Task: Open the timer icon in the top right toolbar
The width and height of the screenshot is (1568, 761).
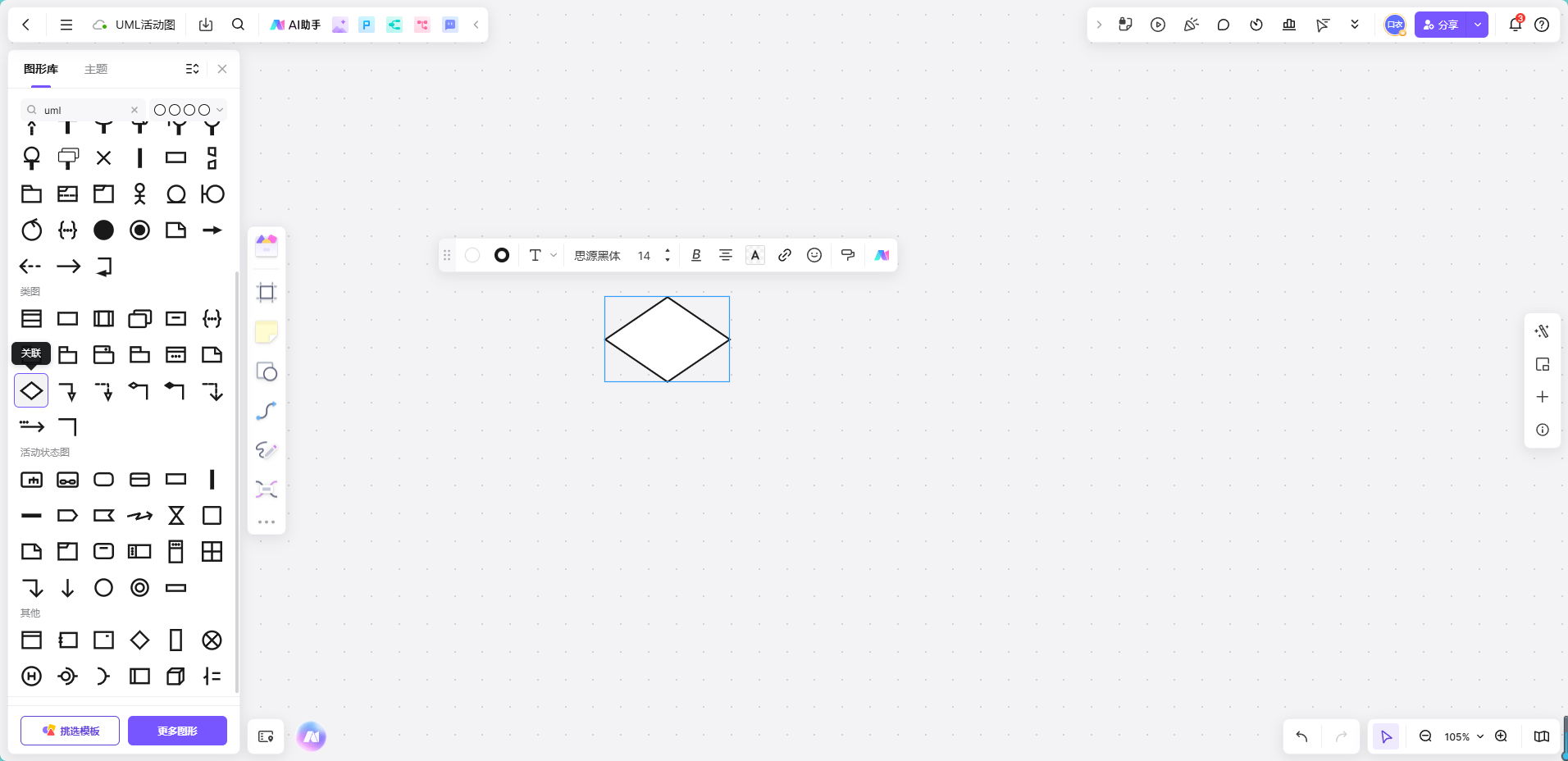Action: point(1256,25)
